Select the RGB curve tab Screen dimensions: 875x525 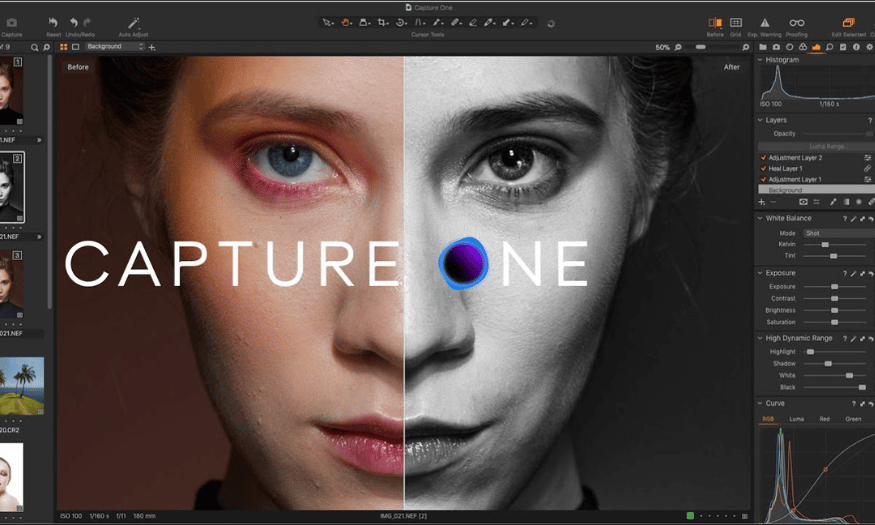[768, 419]
